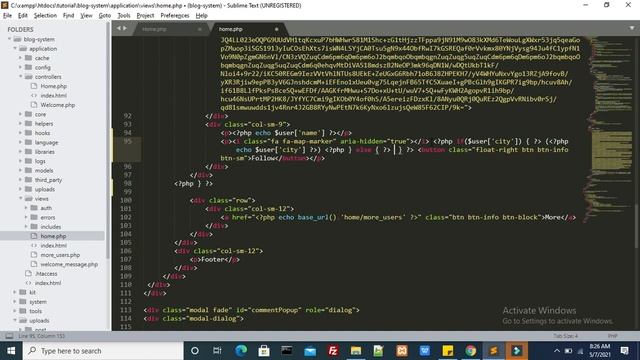
Task: Click the models folder in sidebar
Action: [x=44, y=171]
